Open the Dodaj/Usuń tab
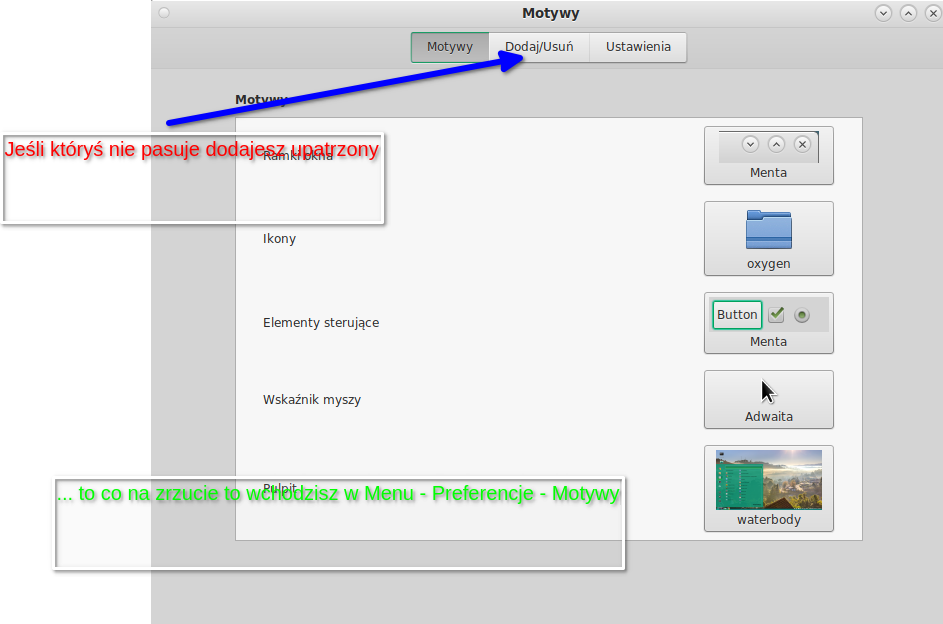This screenshot has width=943, height=624. pos(539,47)
